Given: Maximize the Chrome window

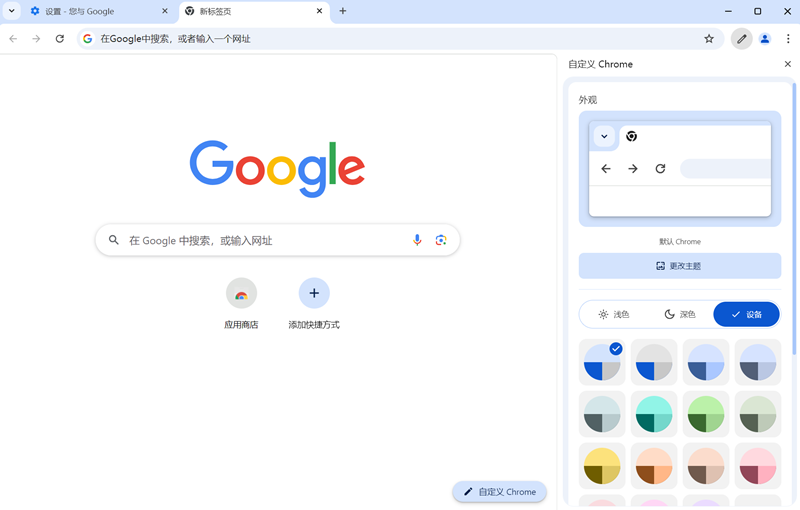Looking at the screenshot, I should point(758,11).
